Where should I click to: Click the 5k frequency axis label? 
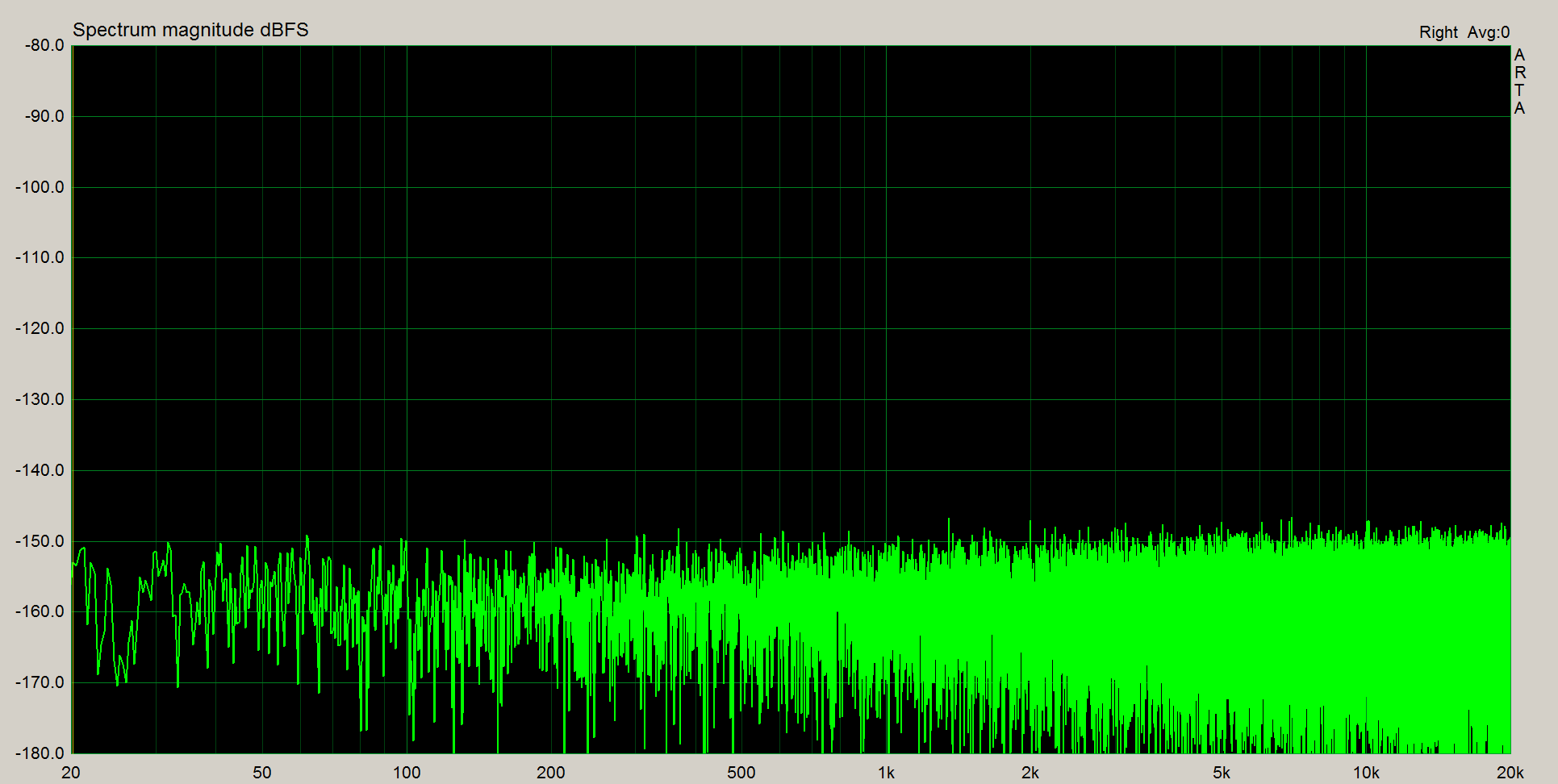[x=1222, y=773]
